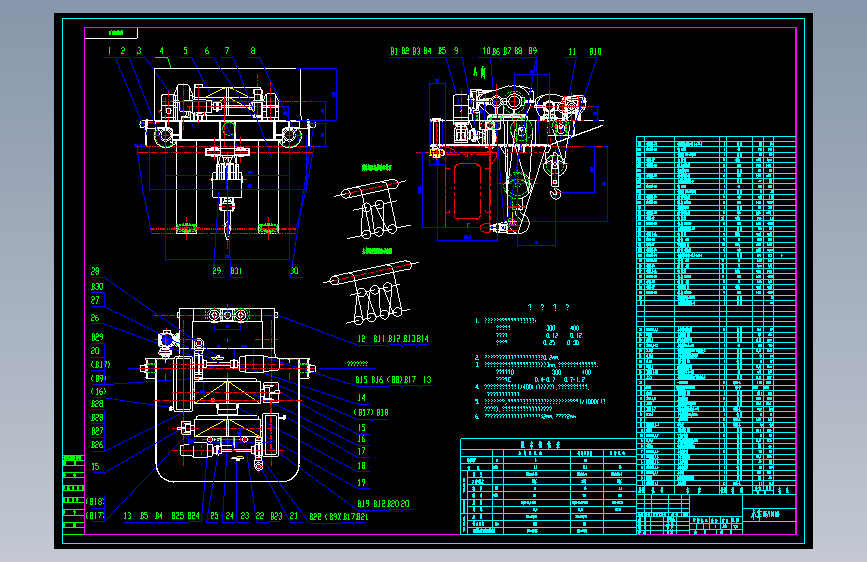Select the B1 callout label
Viewport: 867px width, 562px height.
click(x=394, y=51)
